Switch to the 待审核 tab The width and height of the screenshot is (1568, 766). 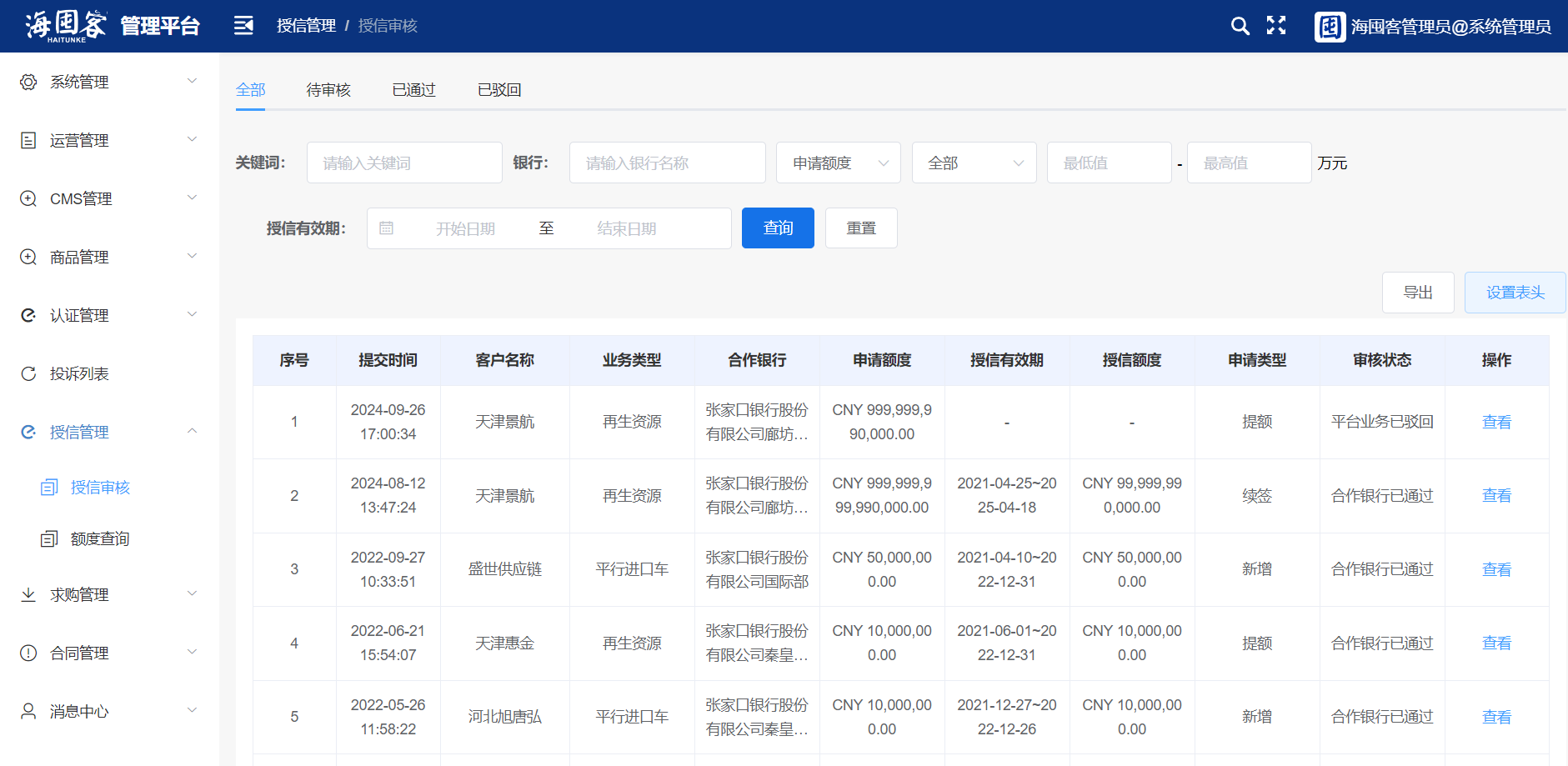pyautogui.click(x=328, y=90)
